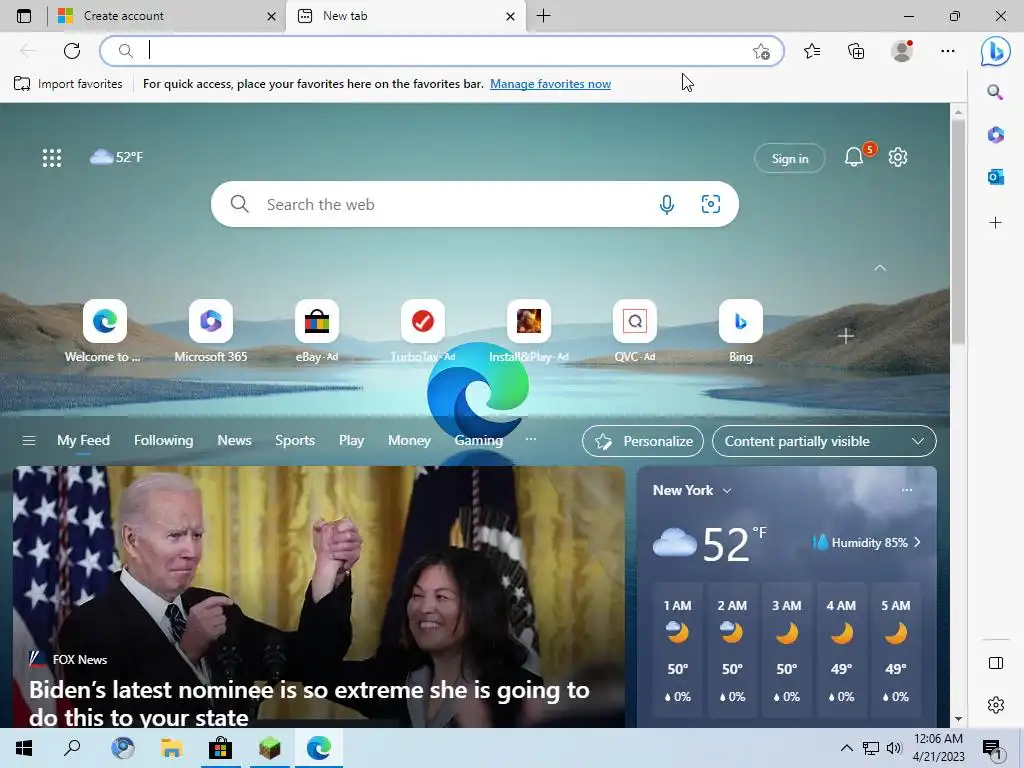Viewport: 1024px width, 768px height.
Task: Open Outlook in the sidebar
Action: tap(995, 176)
